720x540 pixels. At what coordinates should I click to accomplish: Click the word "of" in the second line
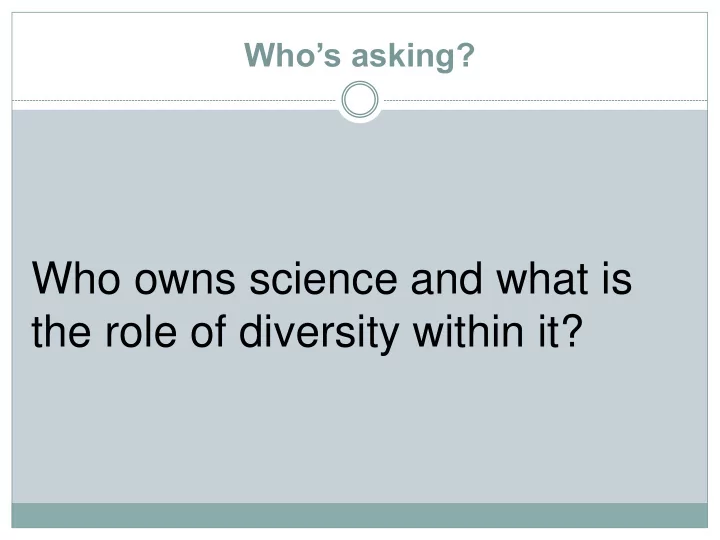pos(208,331)
